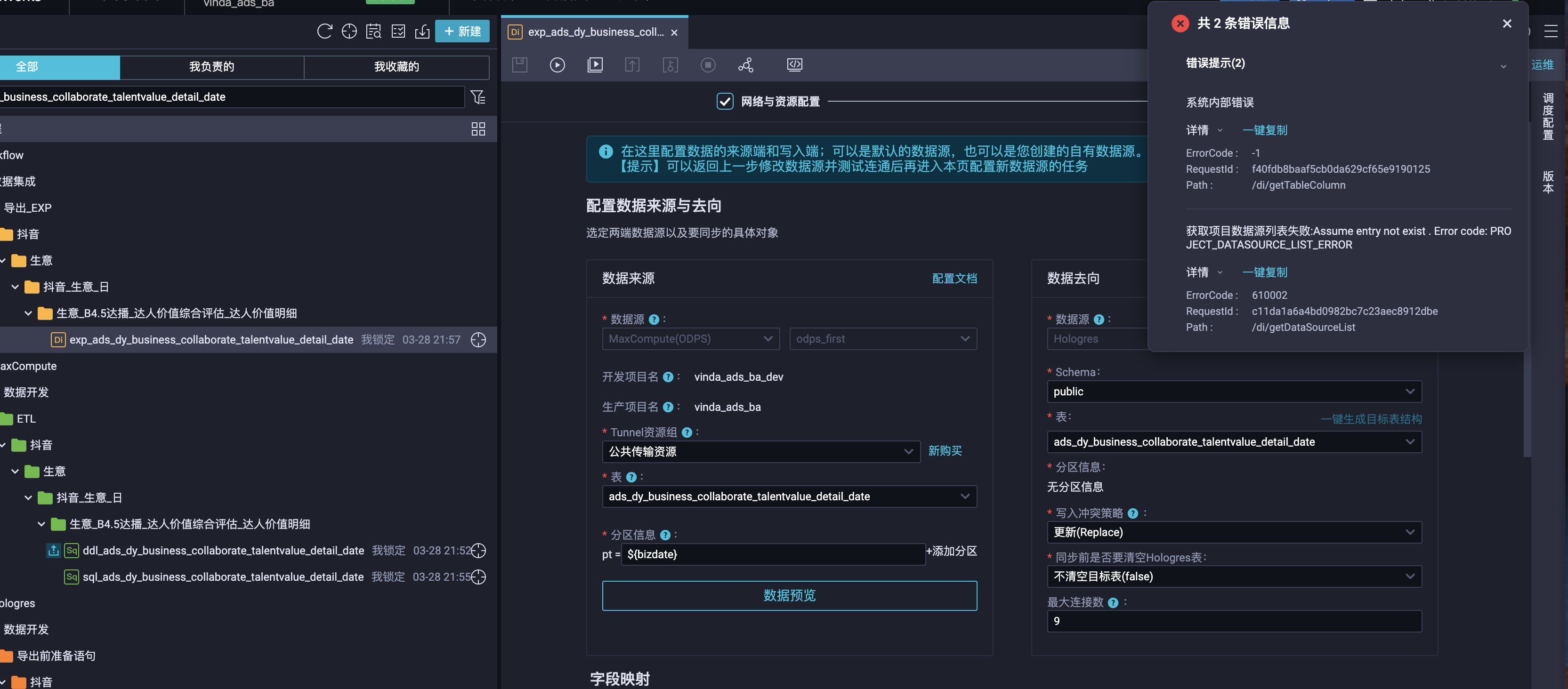Click the node search input field
The height and width of the screenshot is (689, 1568).
pyautogui.click(x=231, y=97)
